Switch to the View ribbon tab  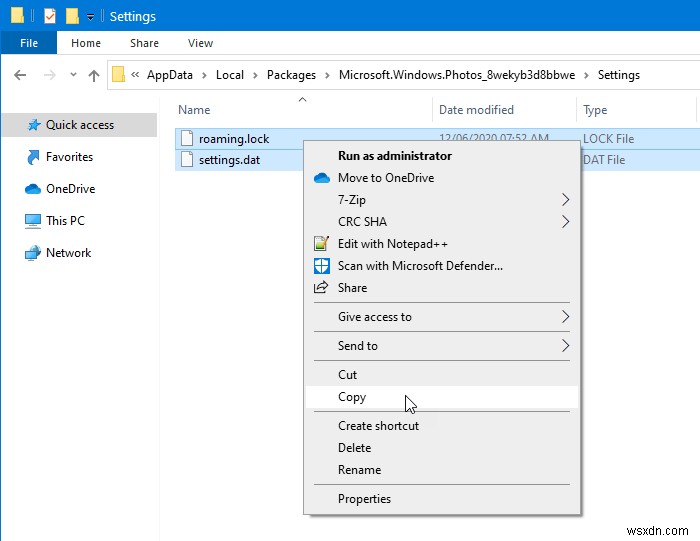click(x=200, y=43)
